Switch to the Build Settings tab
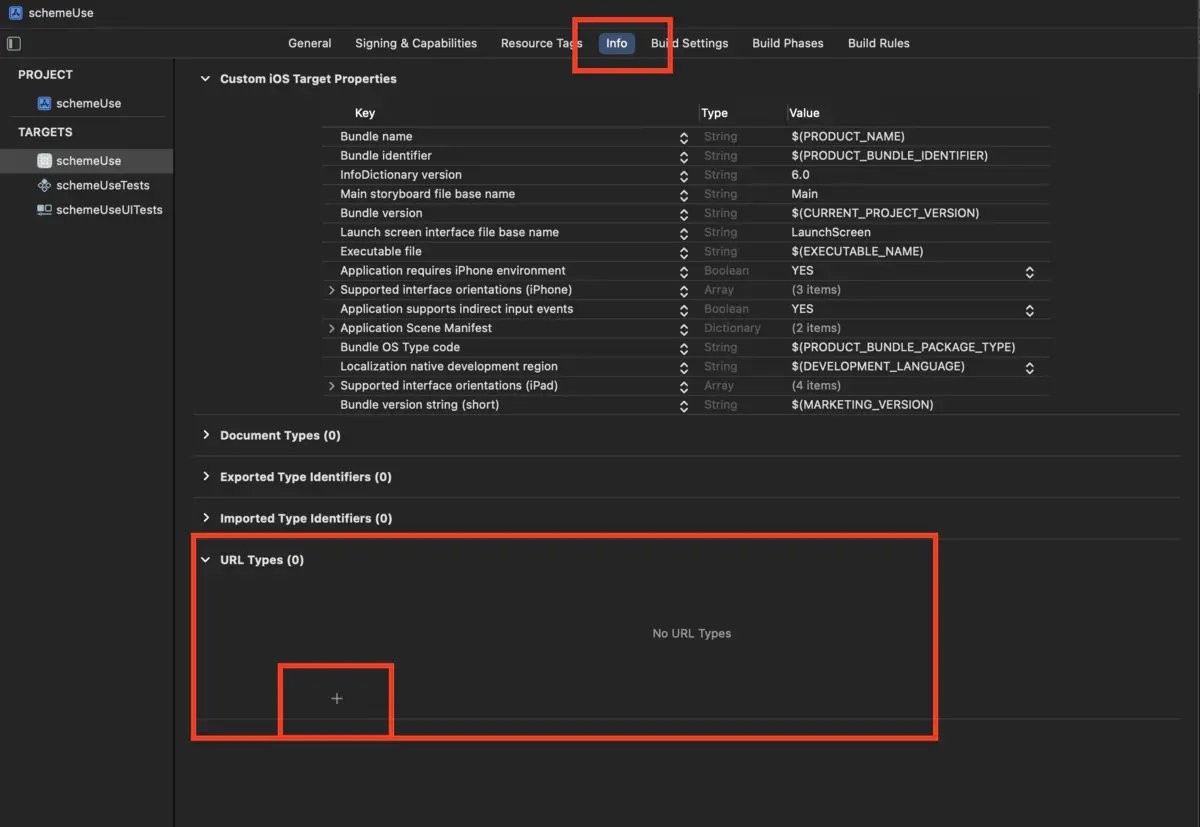 point(690,43)
